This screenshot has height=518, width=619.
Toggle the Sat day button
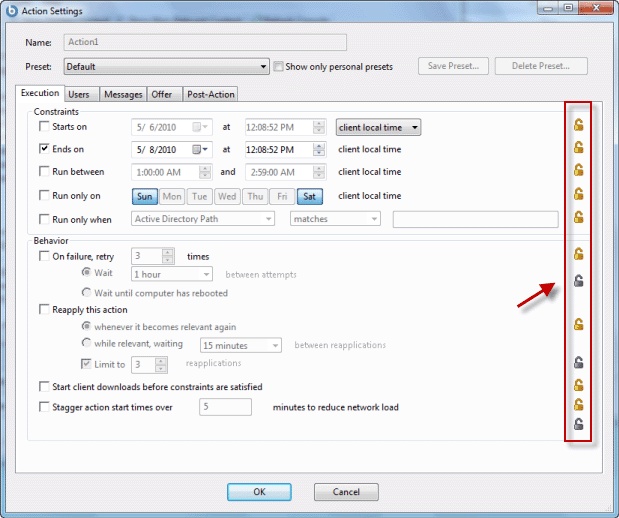tap(310, 196)
